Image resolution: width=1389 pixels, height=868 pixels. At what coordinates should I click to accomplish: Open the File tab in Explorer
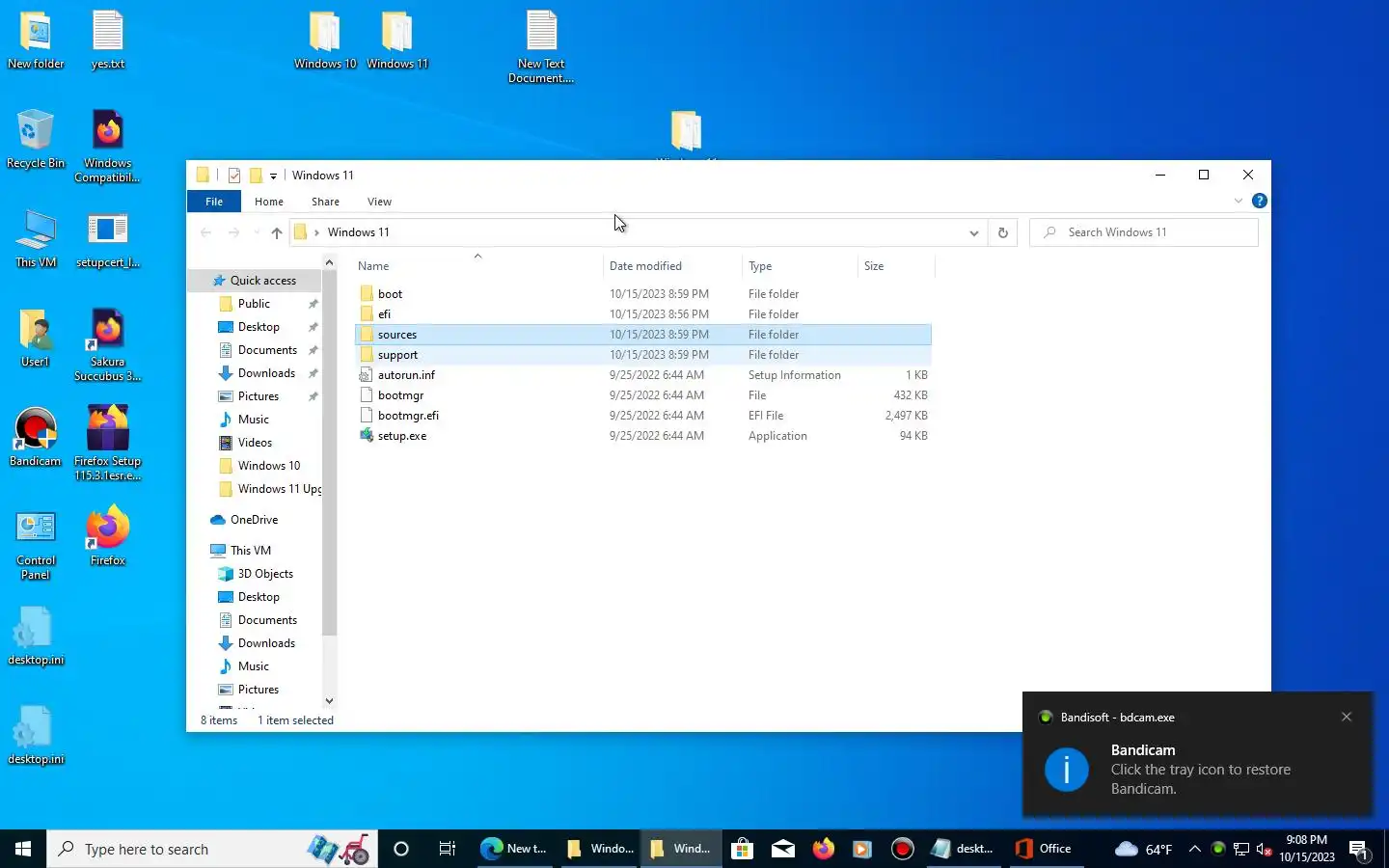(x=214, y=202)
